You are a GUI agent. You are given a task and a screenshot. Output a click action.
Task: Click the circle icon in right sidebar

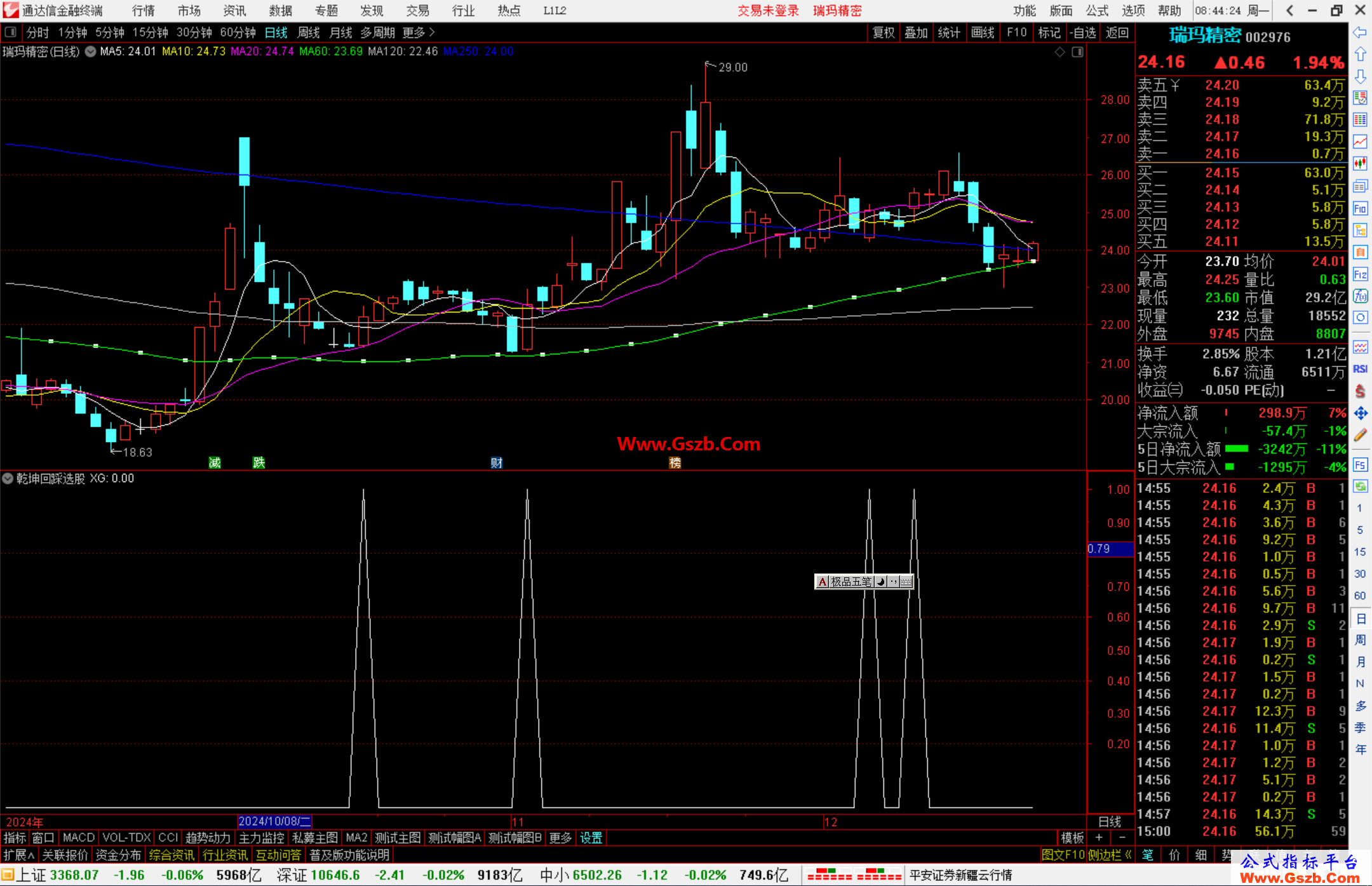[1360, 318]
